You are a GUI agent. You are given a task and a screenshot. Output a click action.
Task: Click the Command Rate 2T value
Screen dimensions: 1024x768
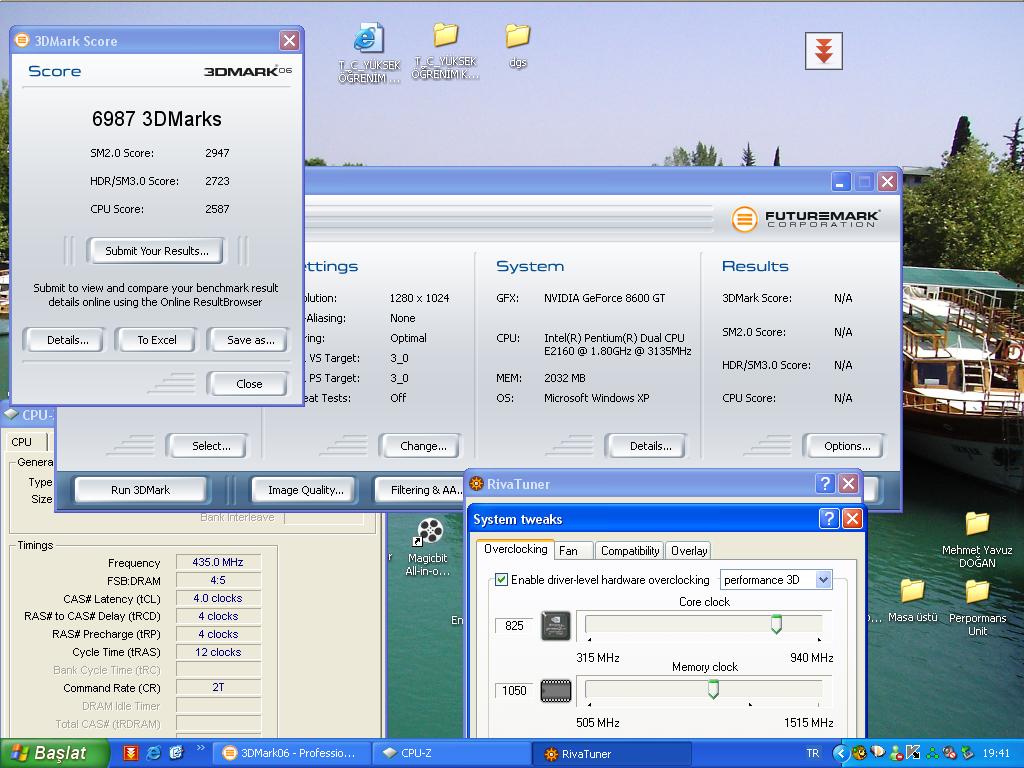[x=218, y=687]
